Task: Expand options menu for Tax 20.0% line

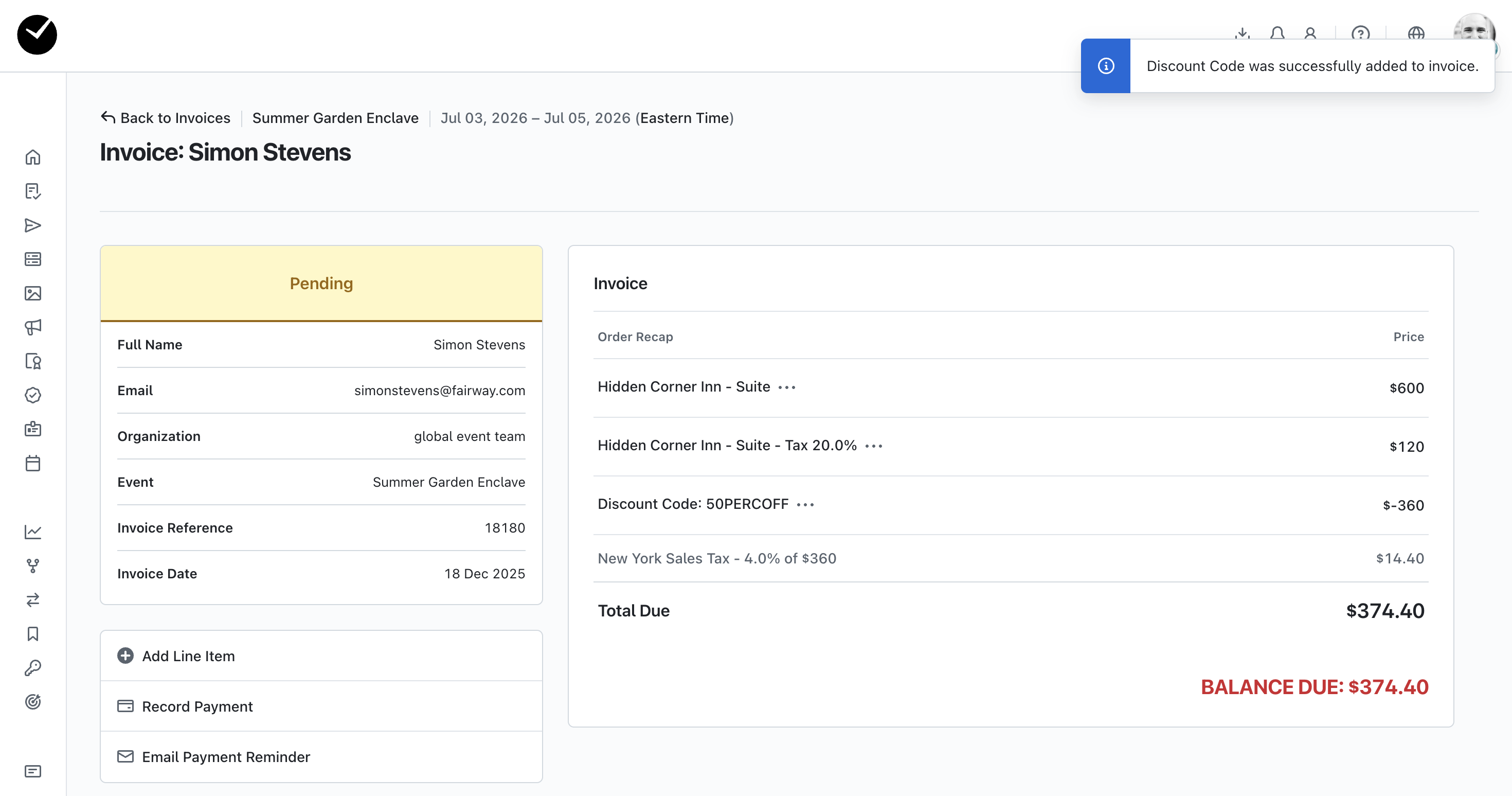Action: point(873,446)
